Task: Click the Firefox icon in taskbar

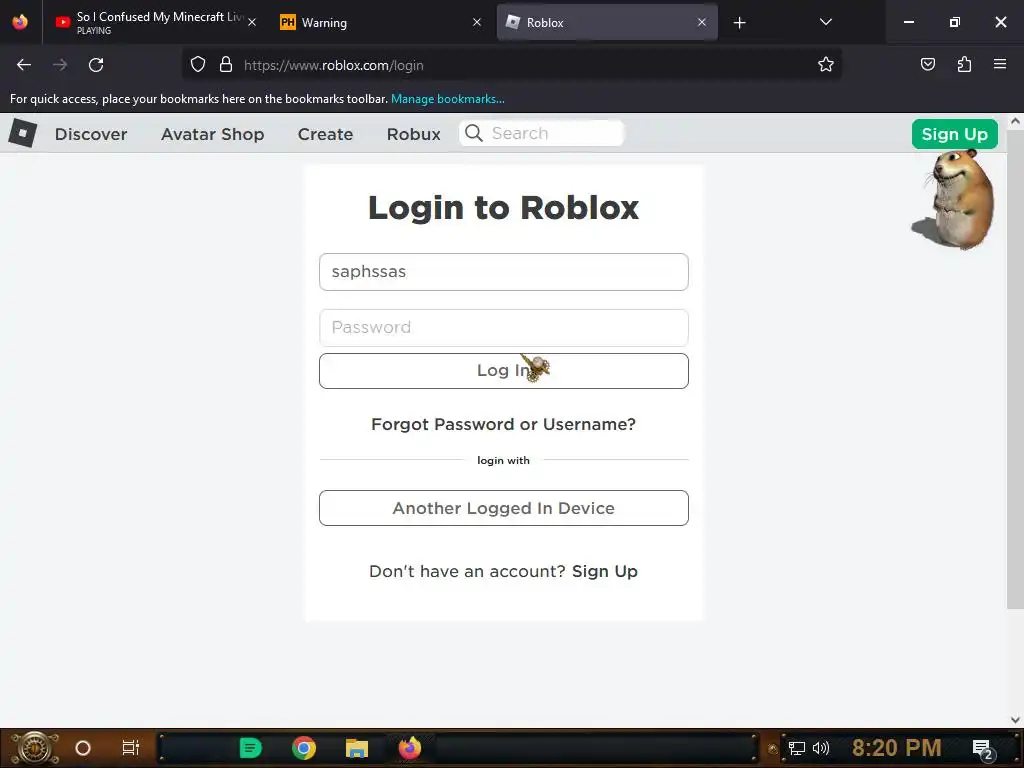Action: point(410,748)
